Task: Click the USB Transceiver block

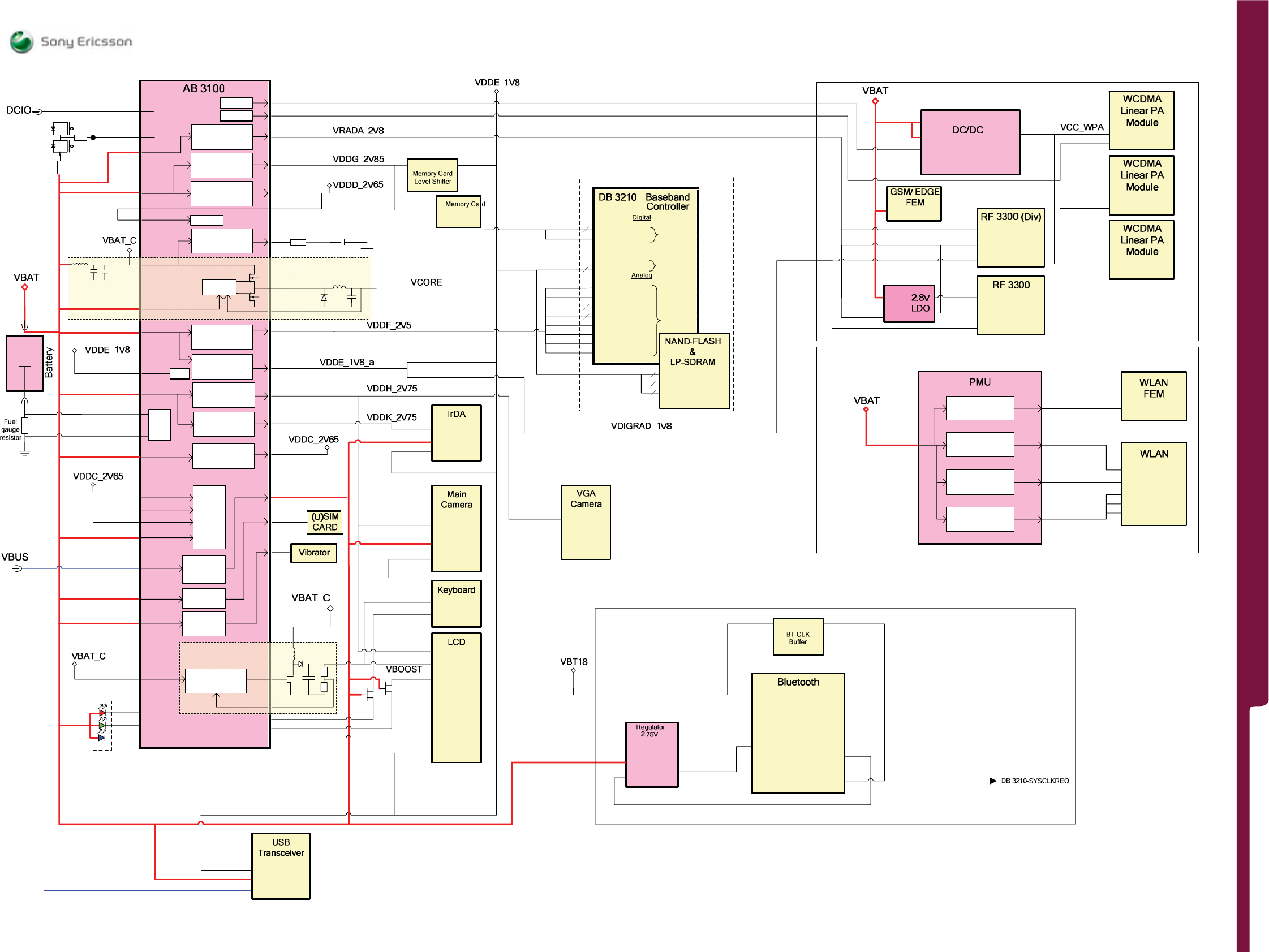Action: coord(281,866)
